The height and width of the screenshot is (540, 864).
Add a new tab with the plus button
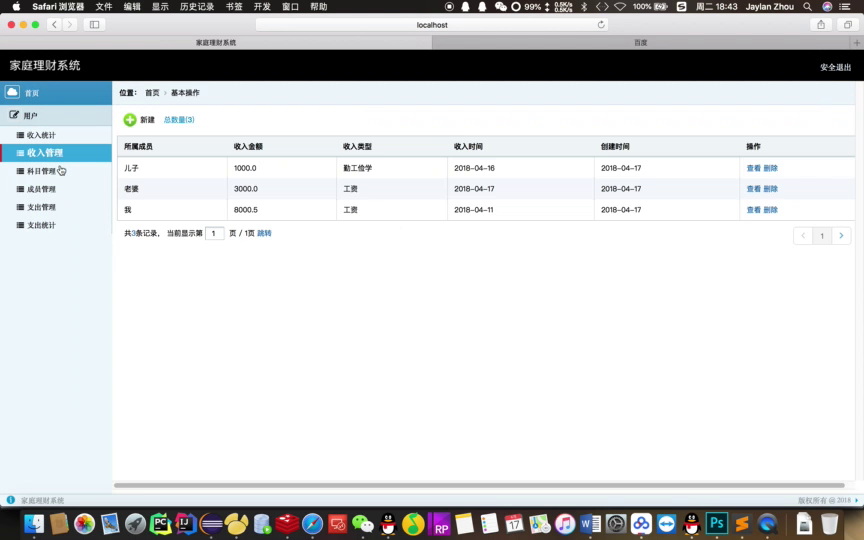click(857, 42)
